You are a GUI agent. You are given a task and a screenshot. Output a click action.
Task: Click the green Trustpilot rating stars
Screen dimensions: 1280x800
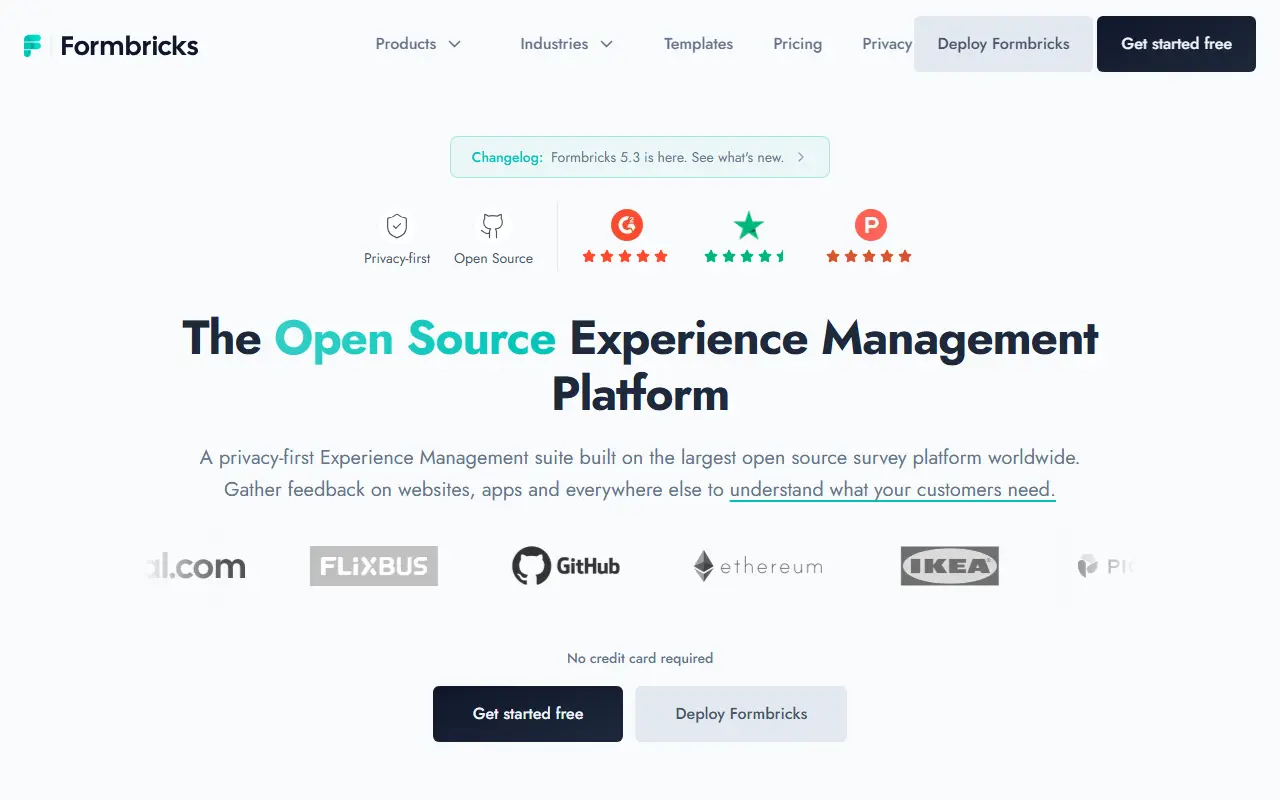point(746,257)
